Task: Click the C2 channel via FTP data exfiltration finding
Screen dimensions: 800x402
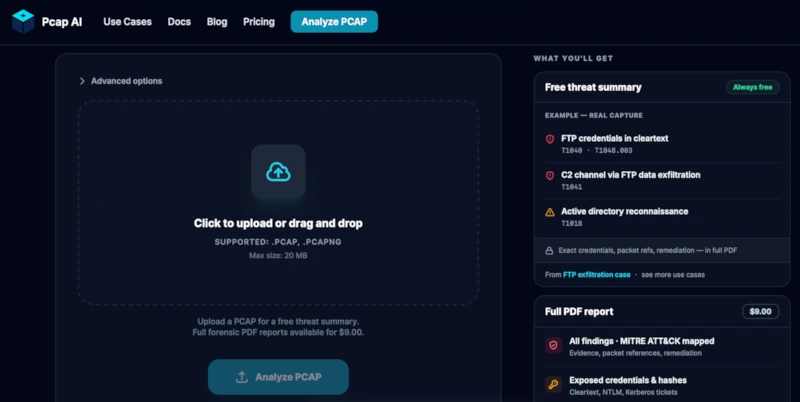Action: pos(631,175)
